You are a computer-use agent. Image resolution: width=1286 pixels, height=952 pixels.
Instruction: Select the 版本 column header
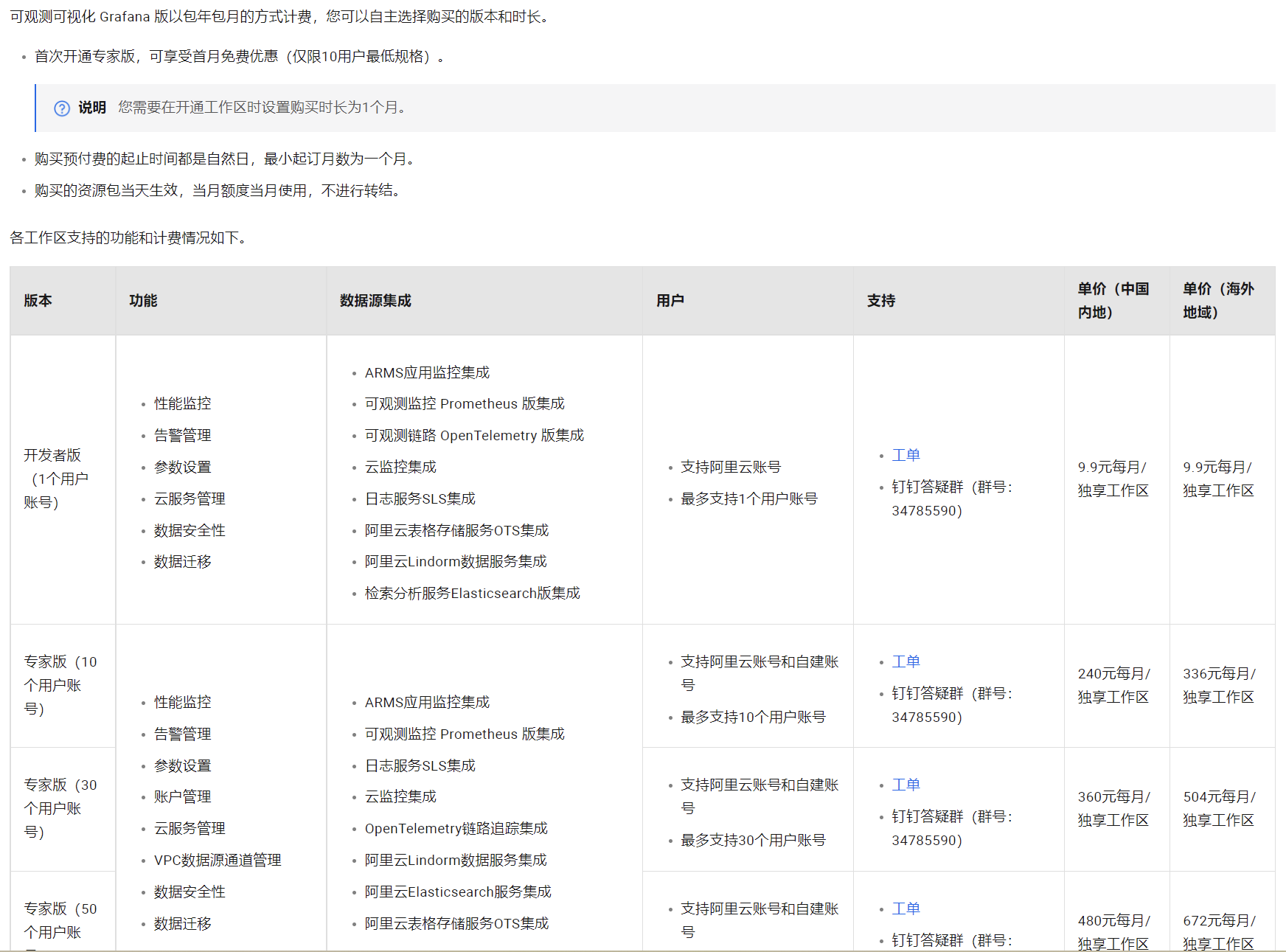pyautogui.click(x=63, y=301)
